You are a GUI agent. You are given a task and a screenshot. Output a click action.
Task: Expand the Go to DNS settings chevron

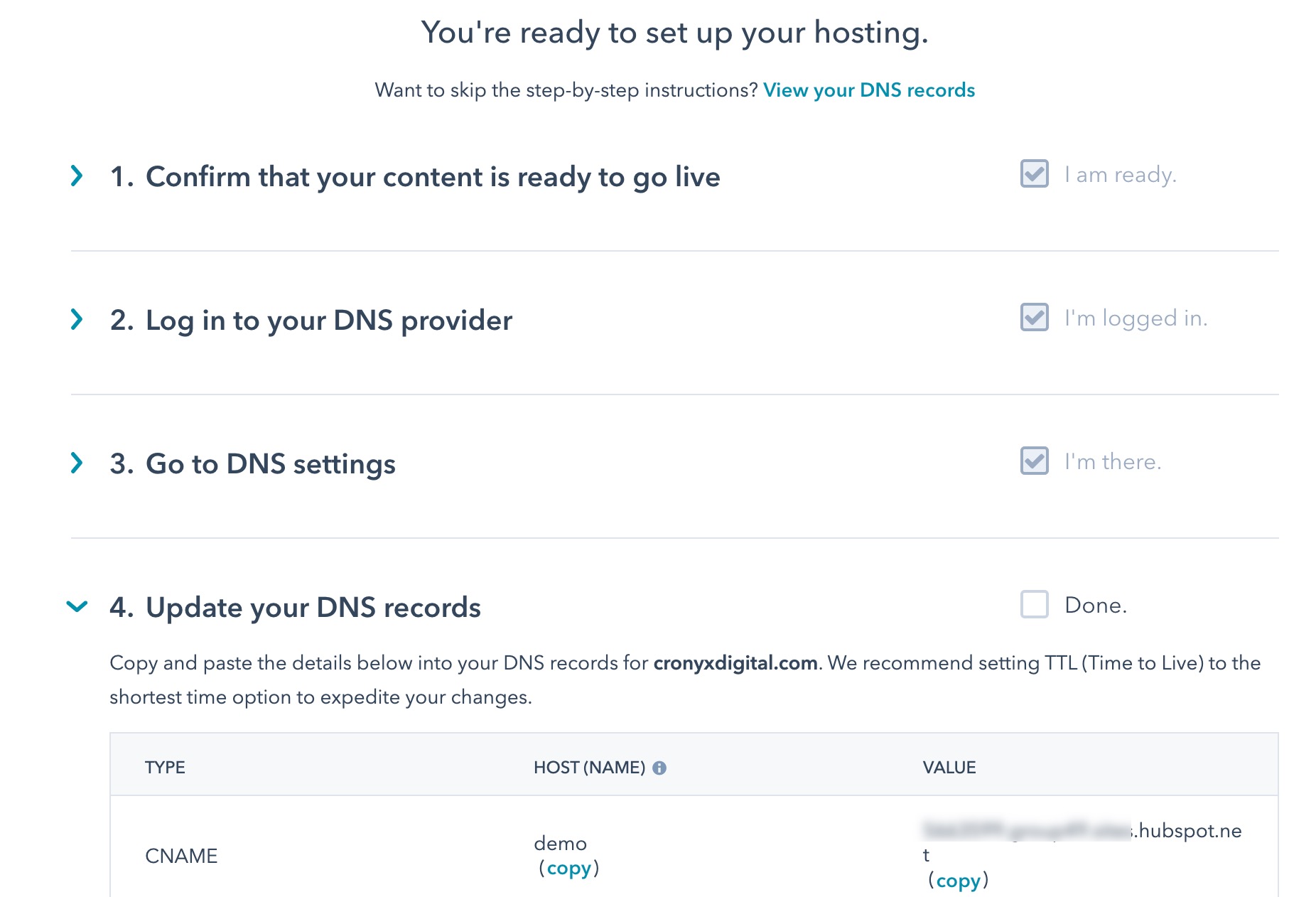coord(77,463)
